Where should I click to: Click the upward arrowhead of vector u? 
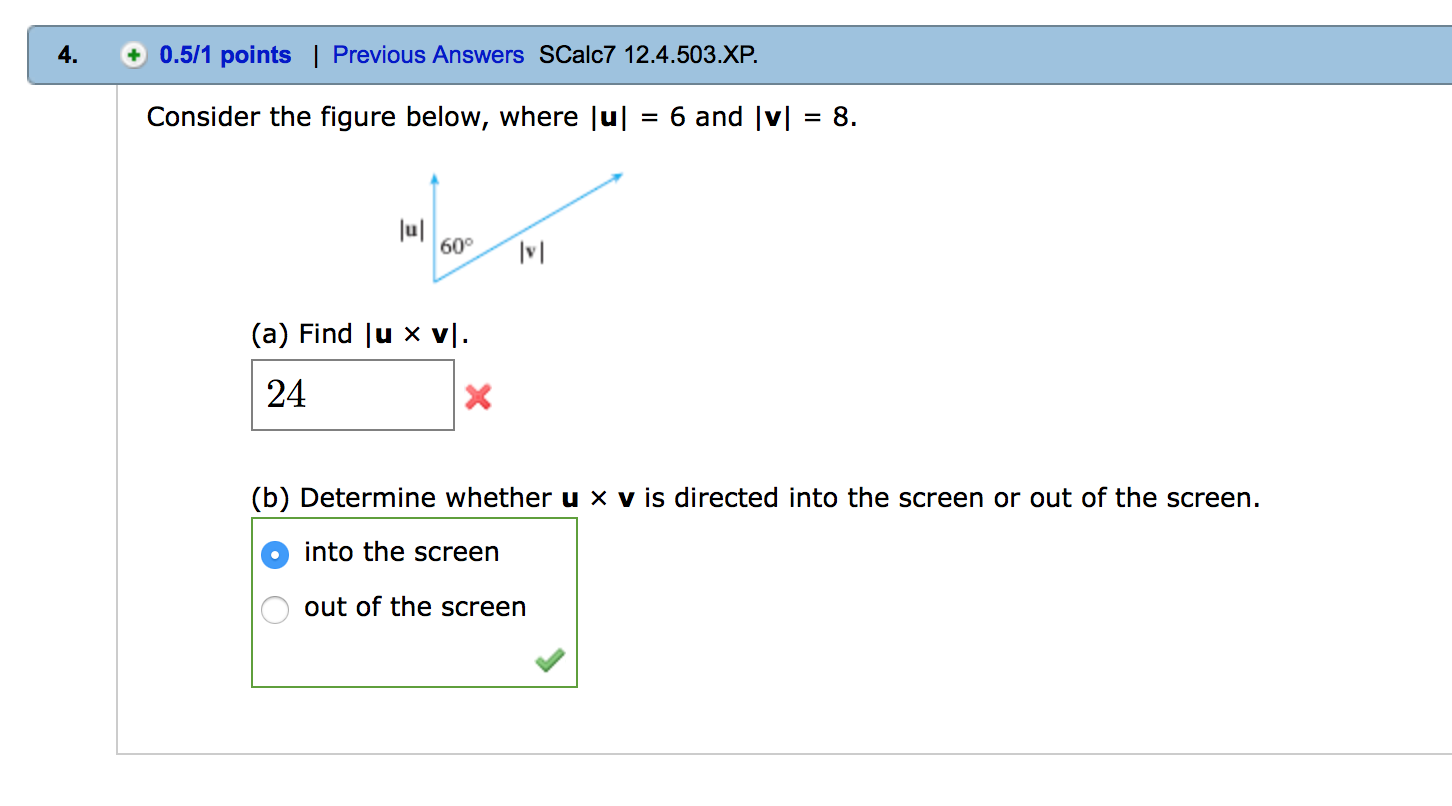pos(434,180)
